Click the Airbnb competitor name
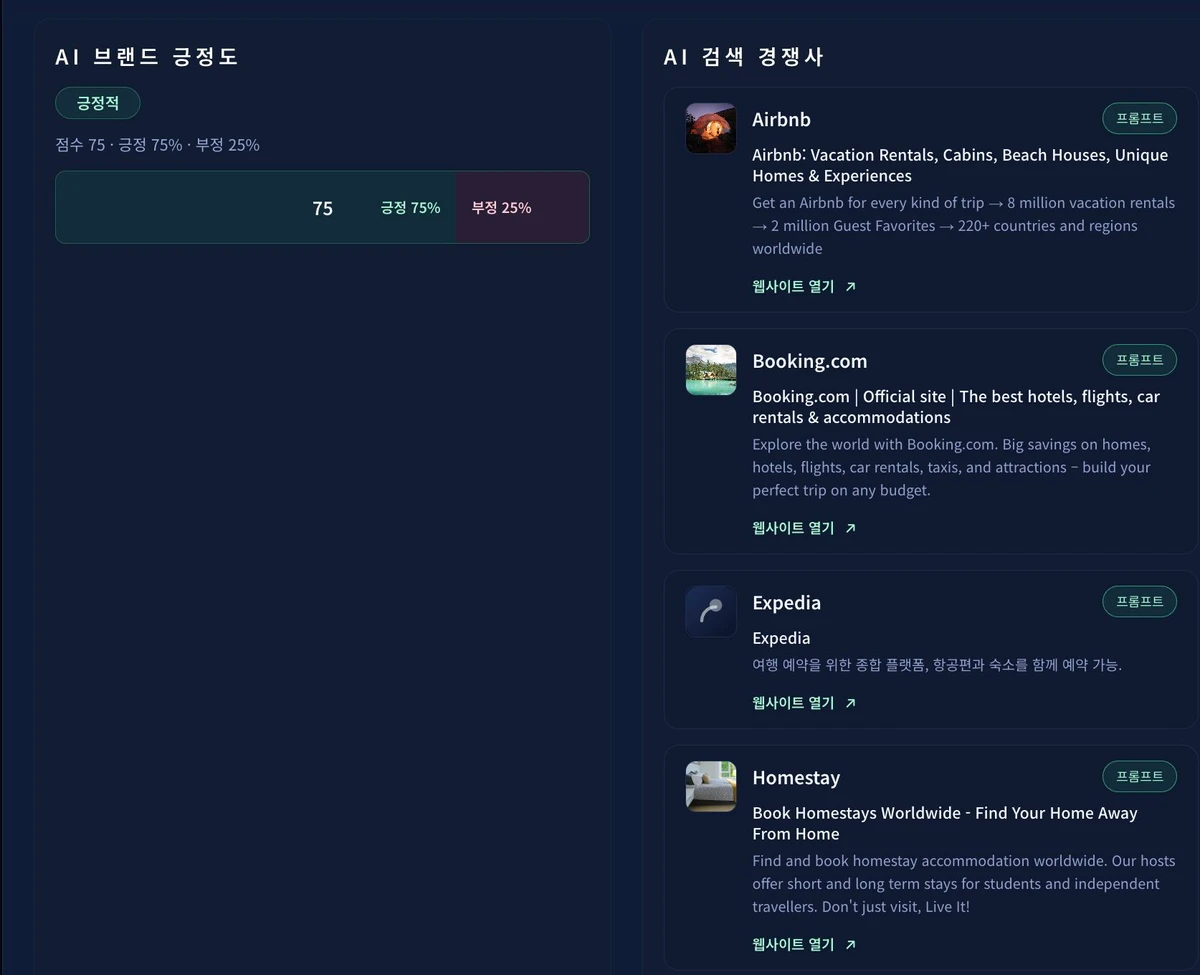The image size is (1200, 975). pos(782,120)
